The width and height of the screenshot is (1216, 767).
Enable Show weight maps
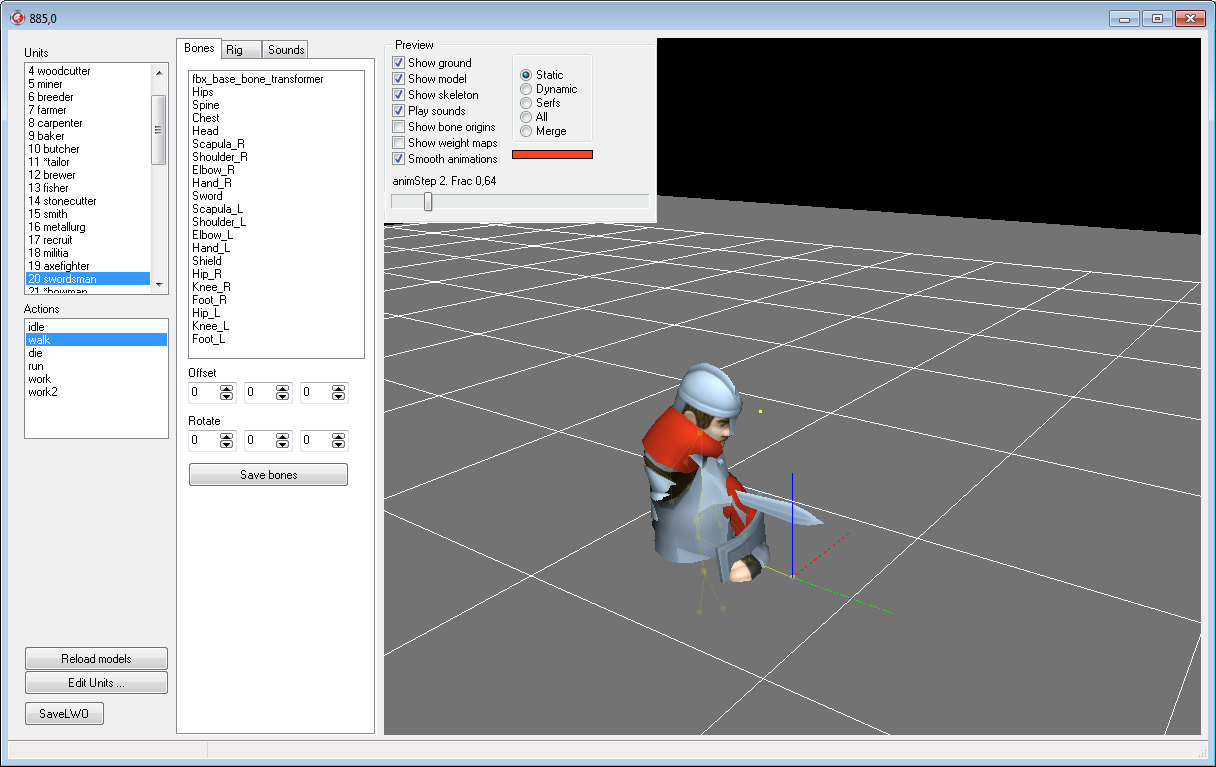(399, 143)
